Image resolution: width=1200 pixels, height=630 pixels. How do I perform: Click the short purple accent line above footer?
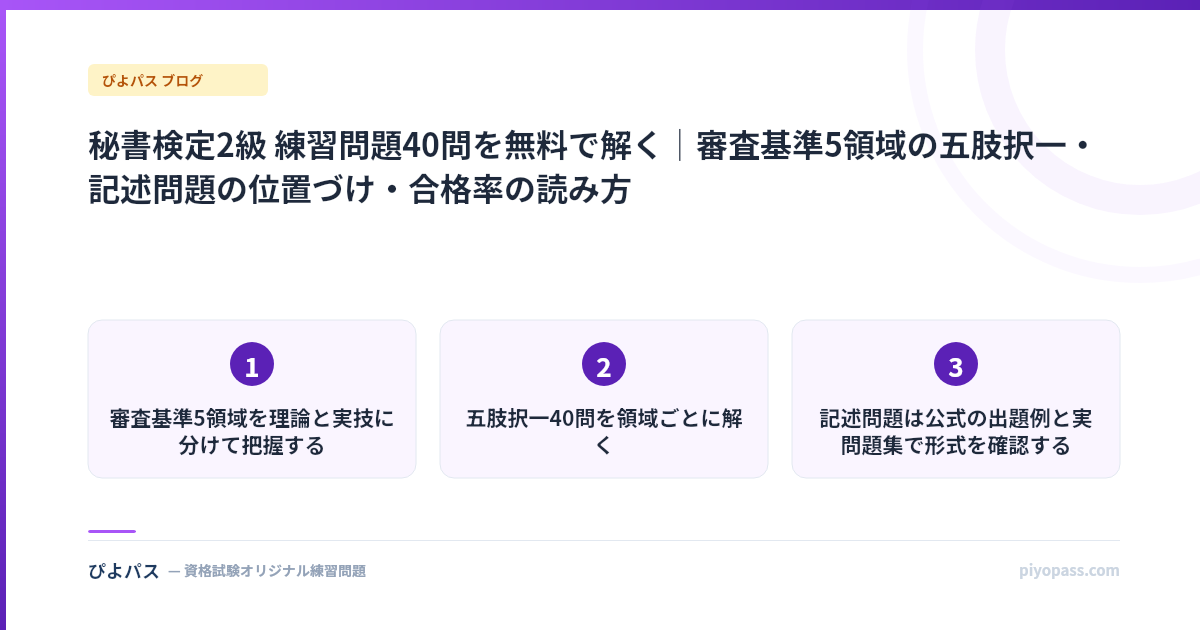pos(112,531)
